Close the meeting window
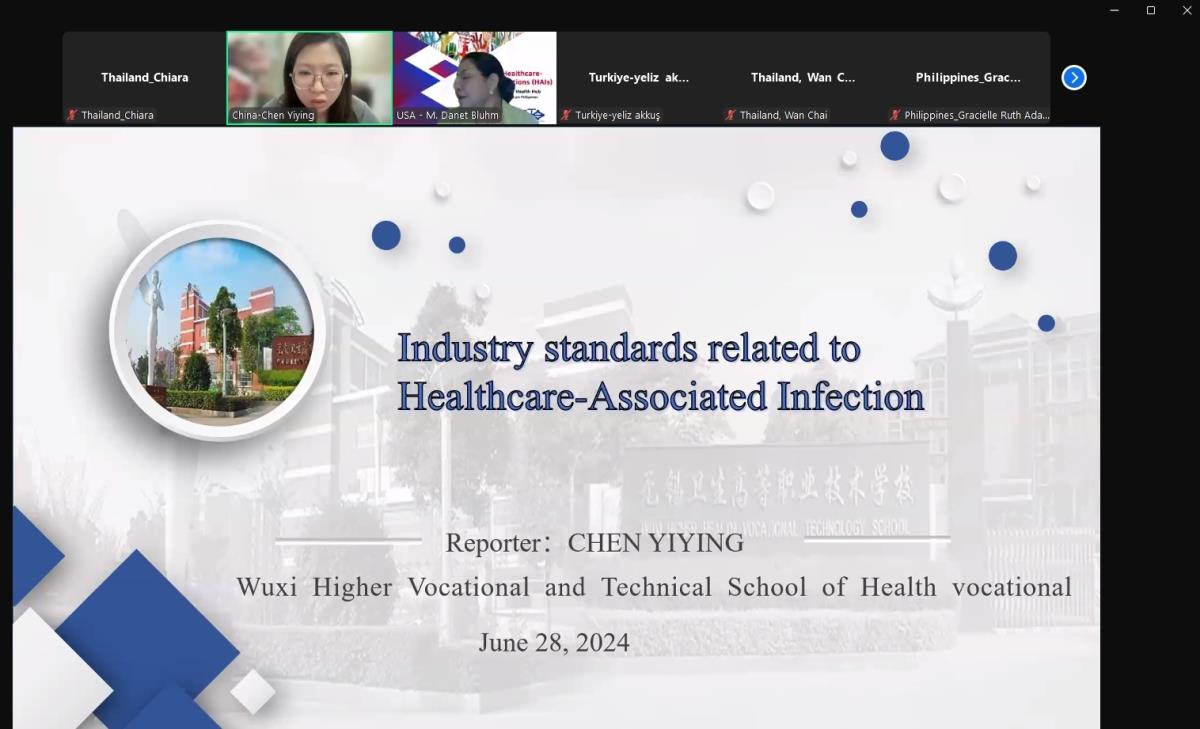Viewport: 1200px width, 729px height. pos(1186,10)
